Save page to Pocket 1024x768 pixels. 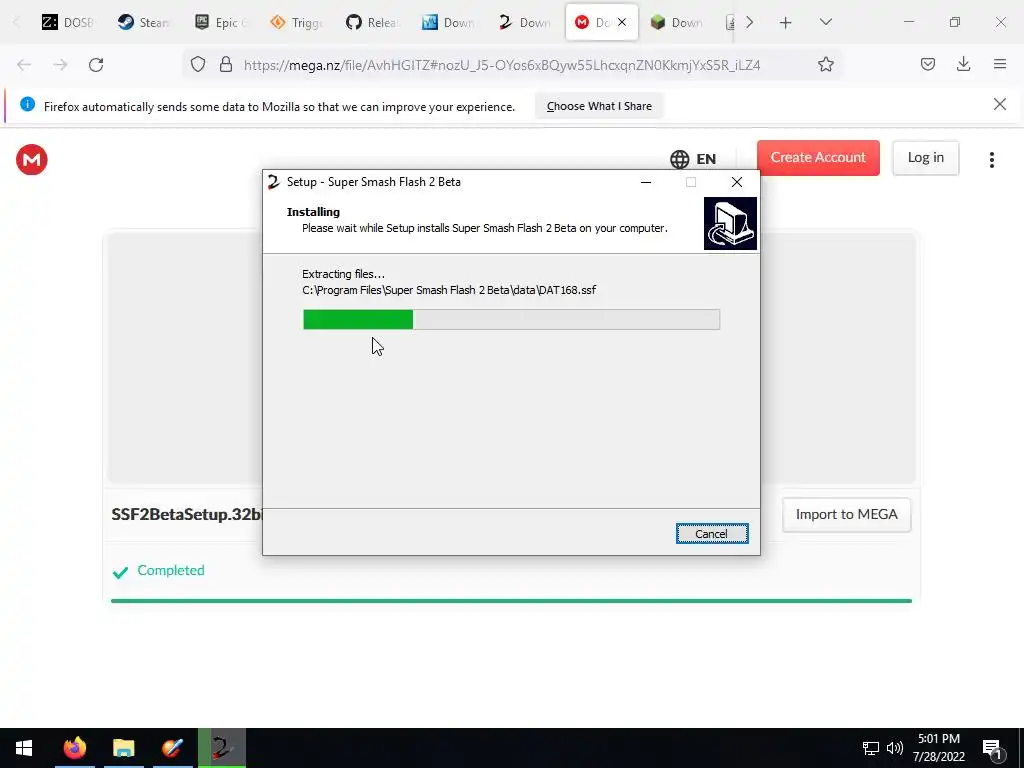point(927,64)
